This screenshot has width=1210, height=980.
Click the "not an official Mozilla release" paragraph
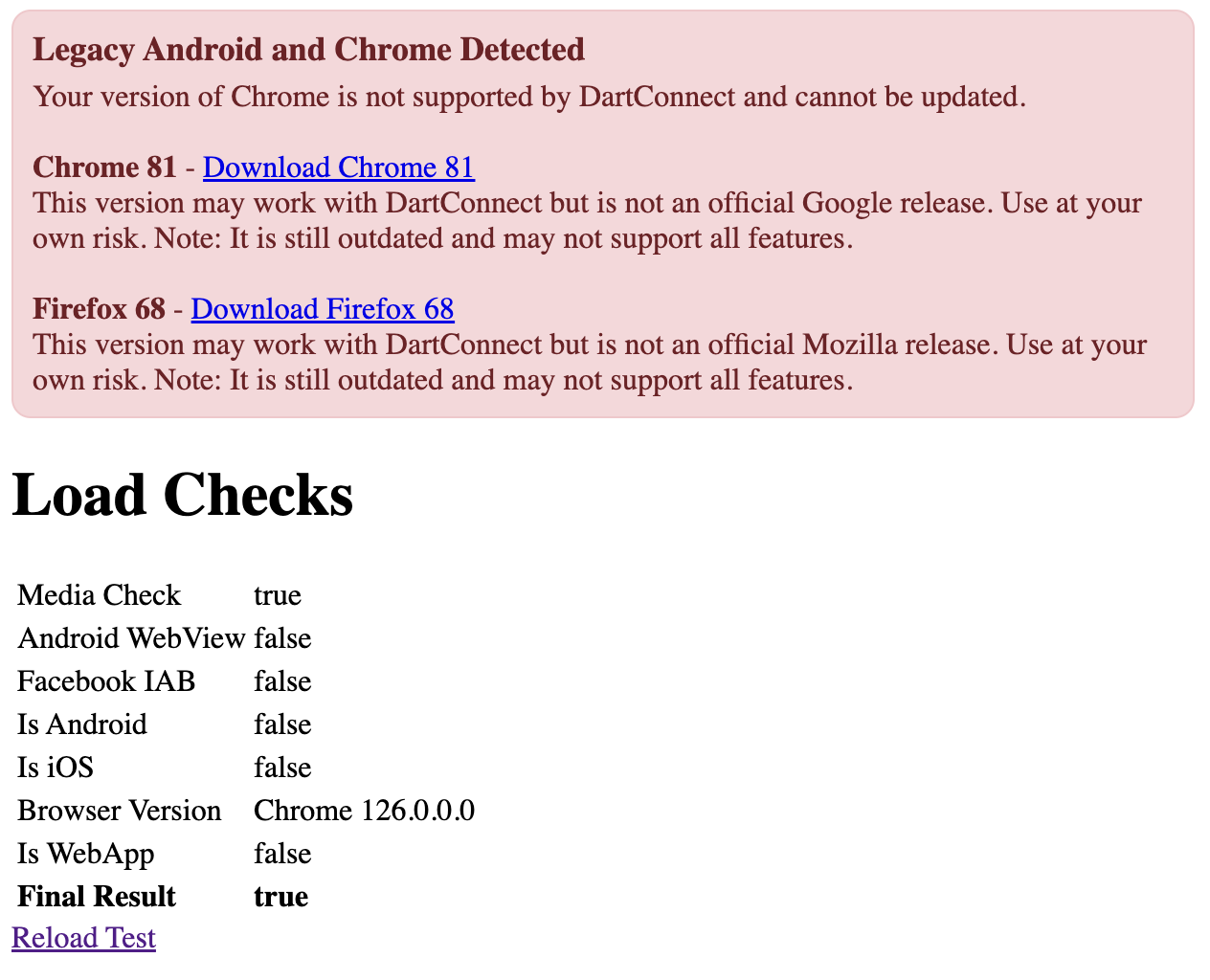590,362
